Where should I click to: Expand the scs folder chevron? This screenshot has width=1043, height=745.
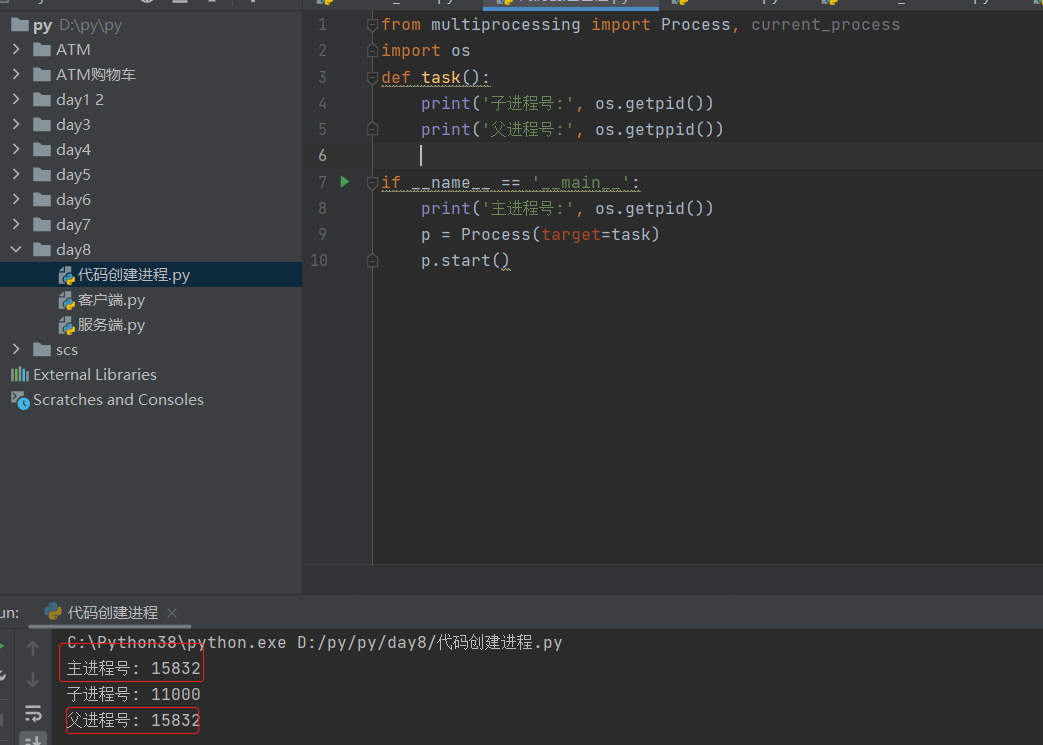click(16, 350)
